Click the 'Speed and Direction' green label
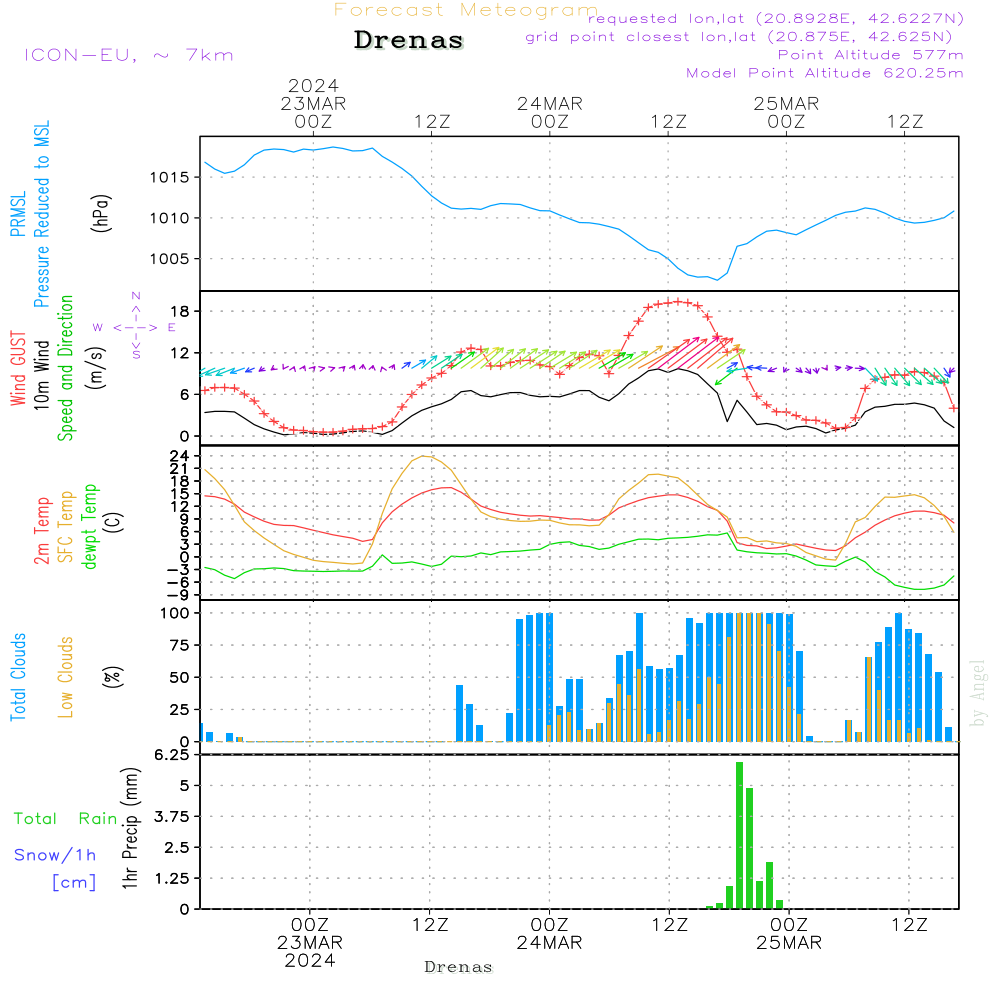Image resolution: width=1000 pixels, height=1000 pixels. tap(65, 368)
